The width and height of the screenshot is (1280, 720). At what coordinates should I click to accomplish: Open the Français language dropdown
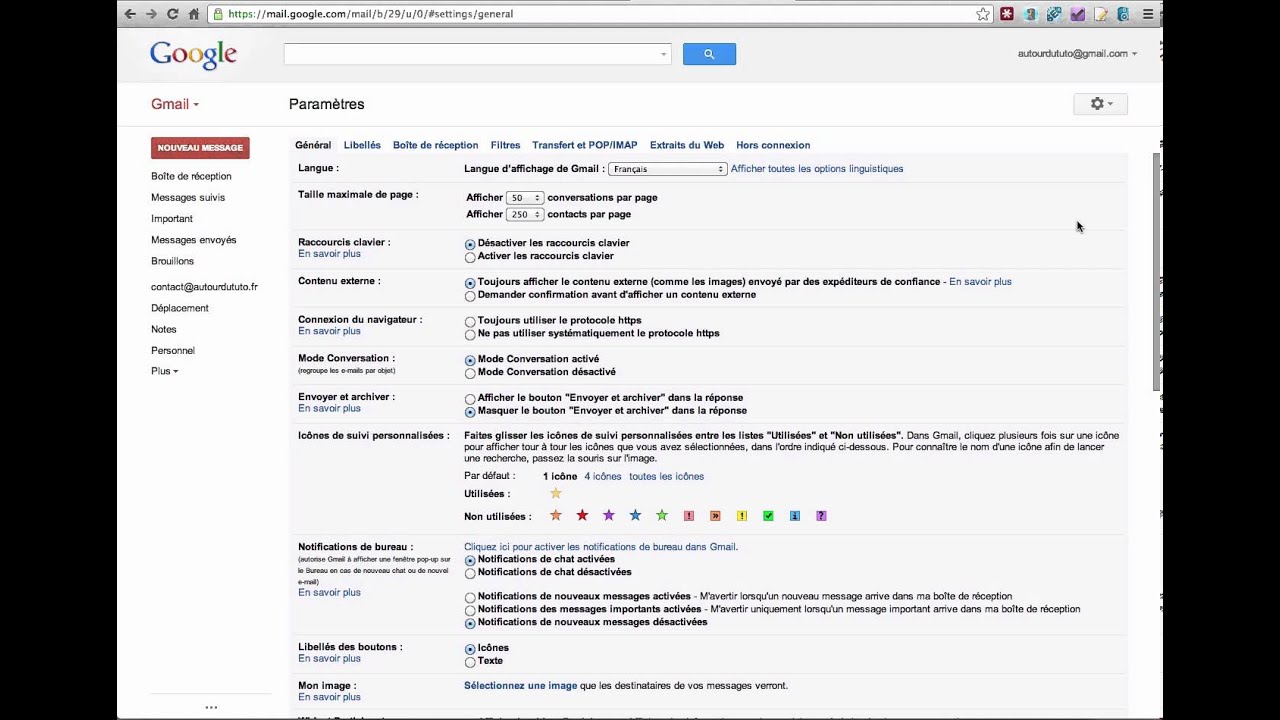click(x=667, y=169)
